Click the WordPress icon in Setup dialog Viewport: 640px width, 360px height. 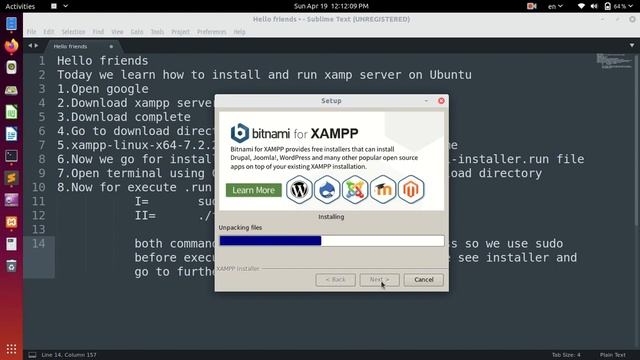pos(299,189)
